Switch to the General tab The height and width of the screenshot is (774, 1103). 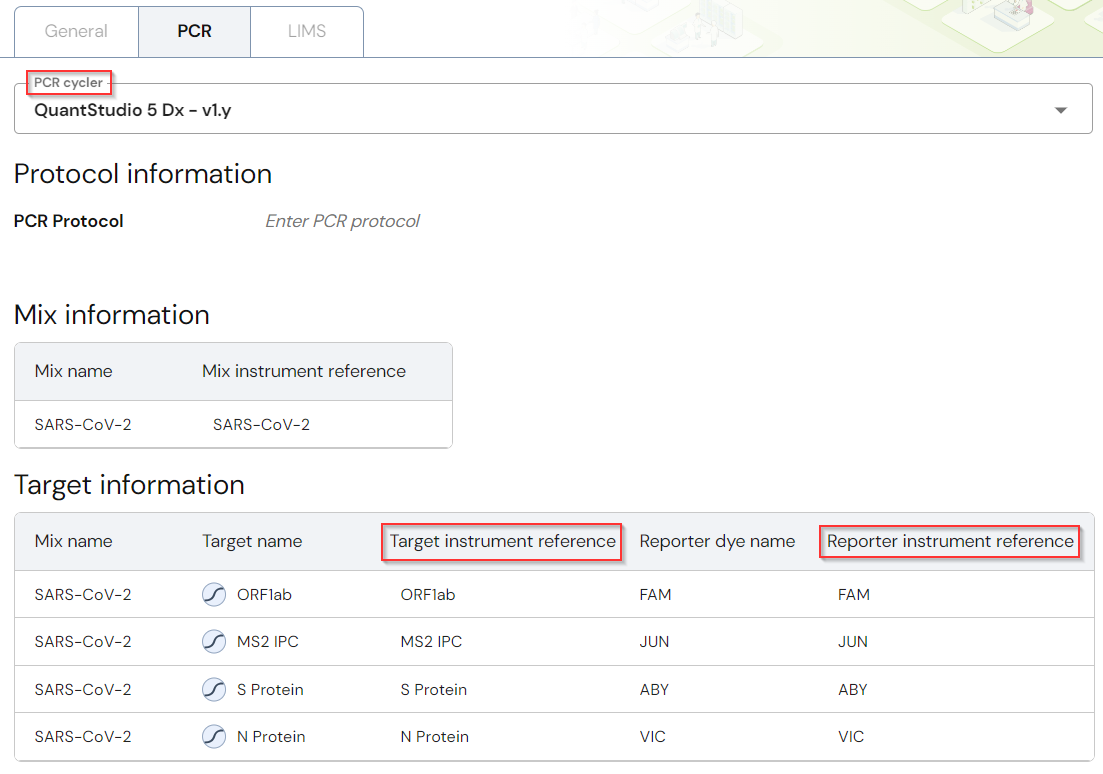tap(76, 32)
